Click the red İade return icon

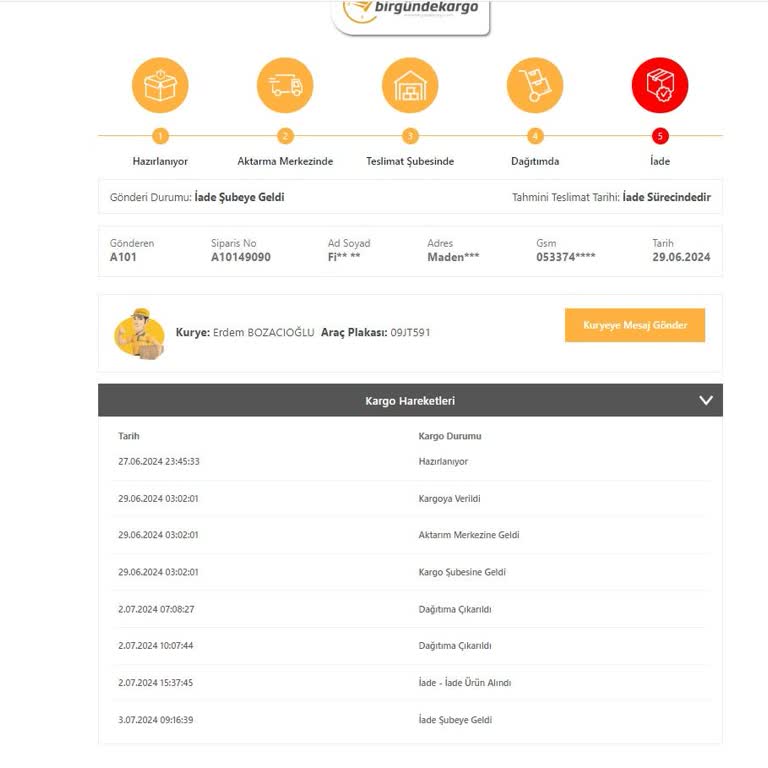[x=660, y=86]
